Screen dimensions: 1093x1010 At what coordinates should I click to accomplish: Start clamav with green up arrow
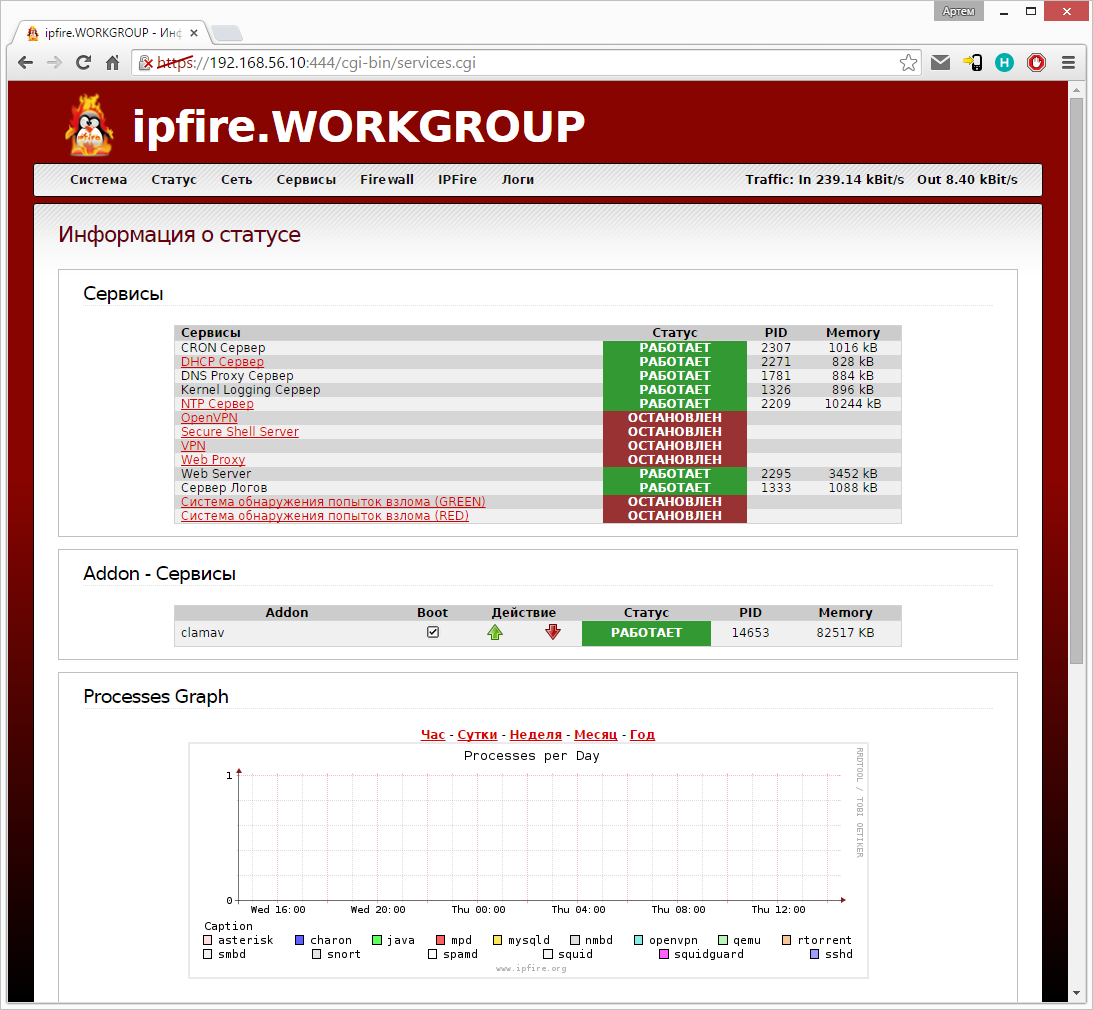click(x=495, y=632)
